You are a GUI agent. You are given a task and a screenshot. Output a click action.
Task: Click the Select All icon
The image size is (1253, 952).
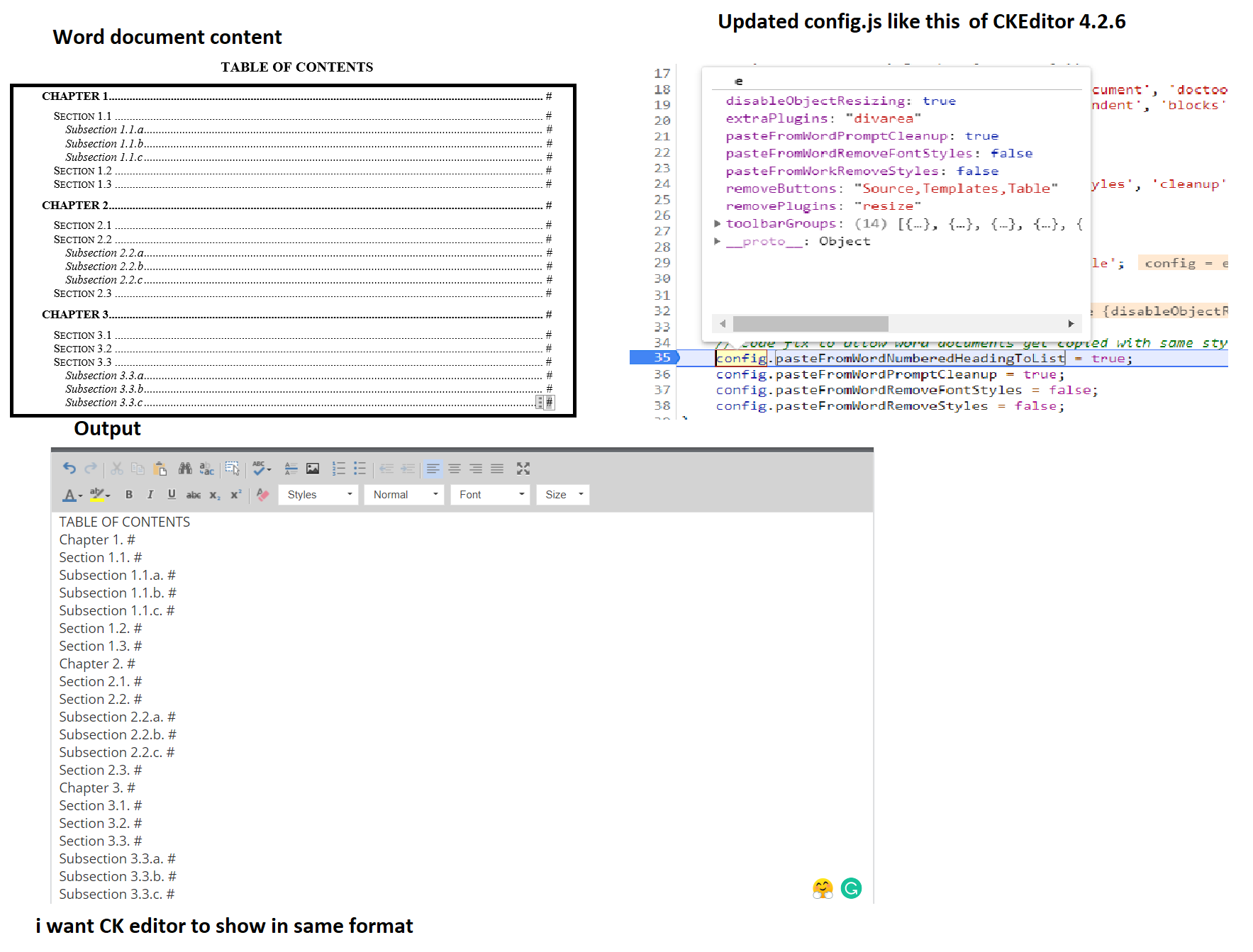point(233,469)
